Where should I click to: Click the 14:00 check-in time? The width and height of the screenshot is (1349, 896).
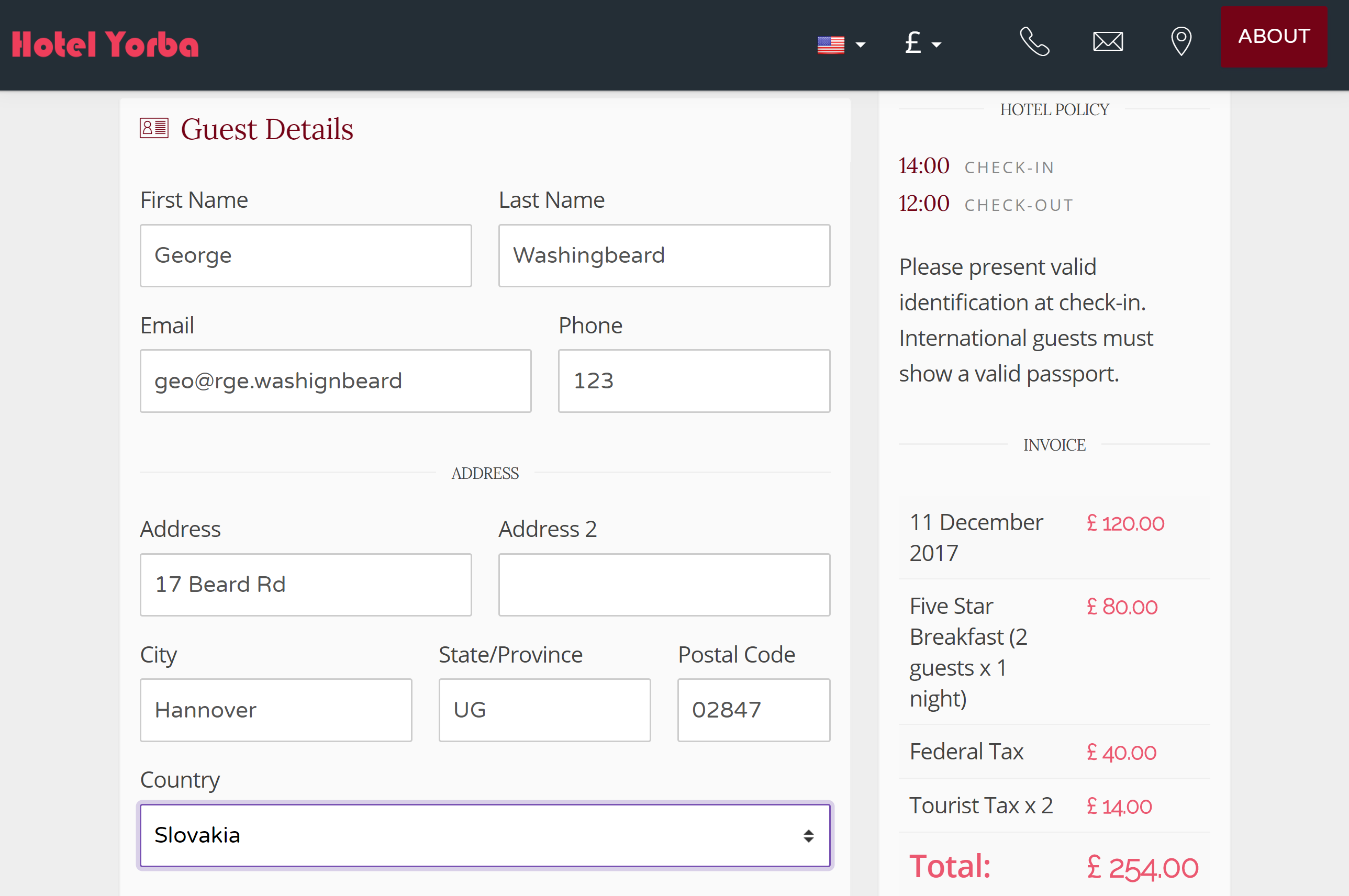[924, 166]
